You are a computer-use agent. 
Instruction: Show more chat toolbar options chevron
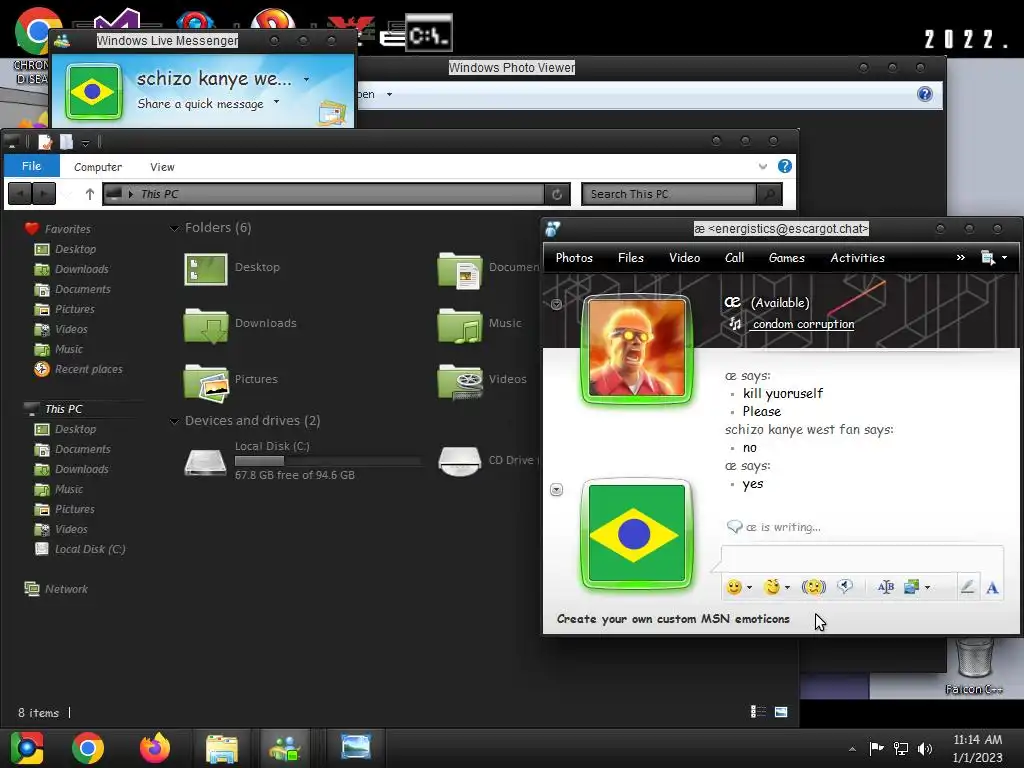961,257
